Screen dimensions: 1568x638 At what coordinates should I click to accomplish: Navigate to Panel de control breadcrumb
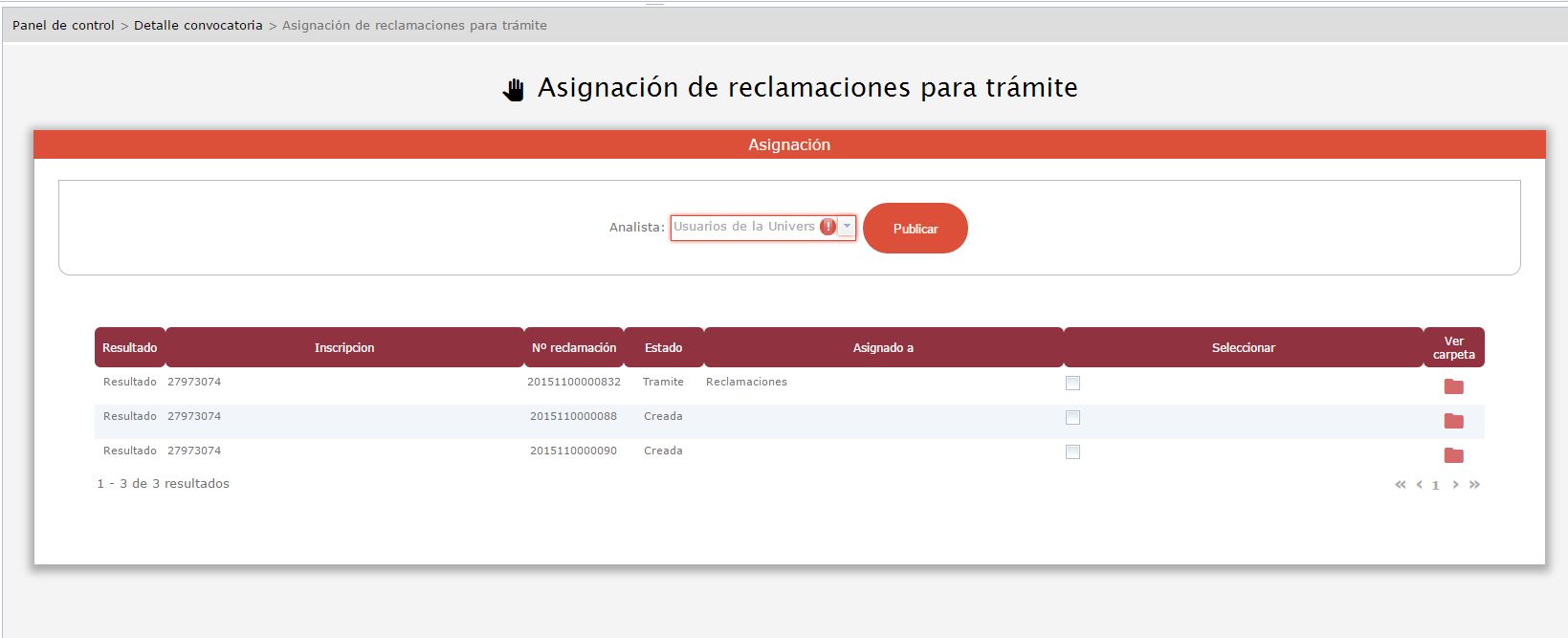coord(63,26)
